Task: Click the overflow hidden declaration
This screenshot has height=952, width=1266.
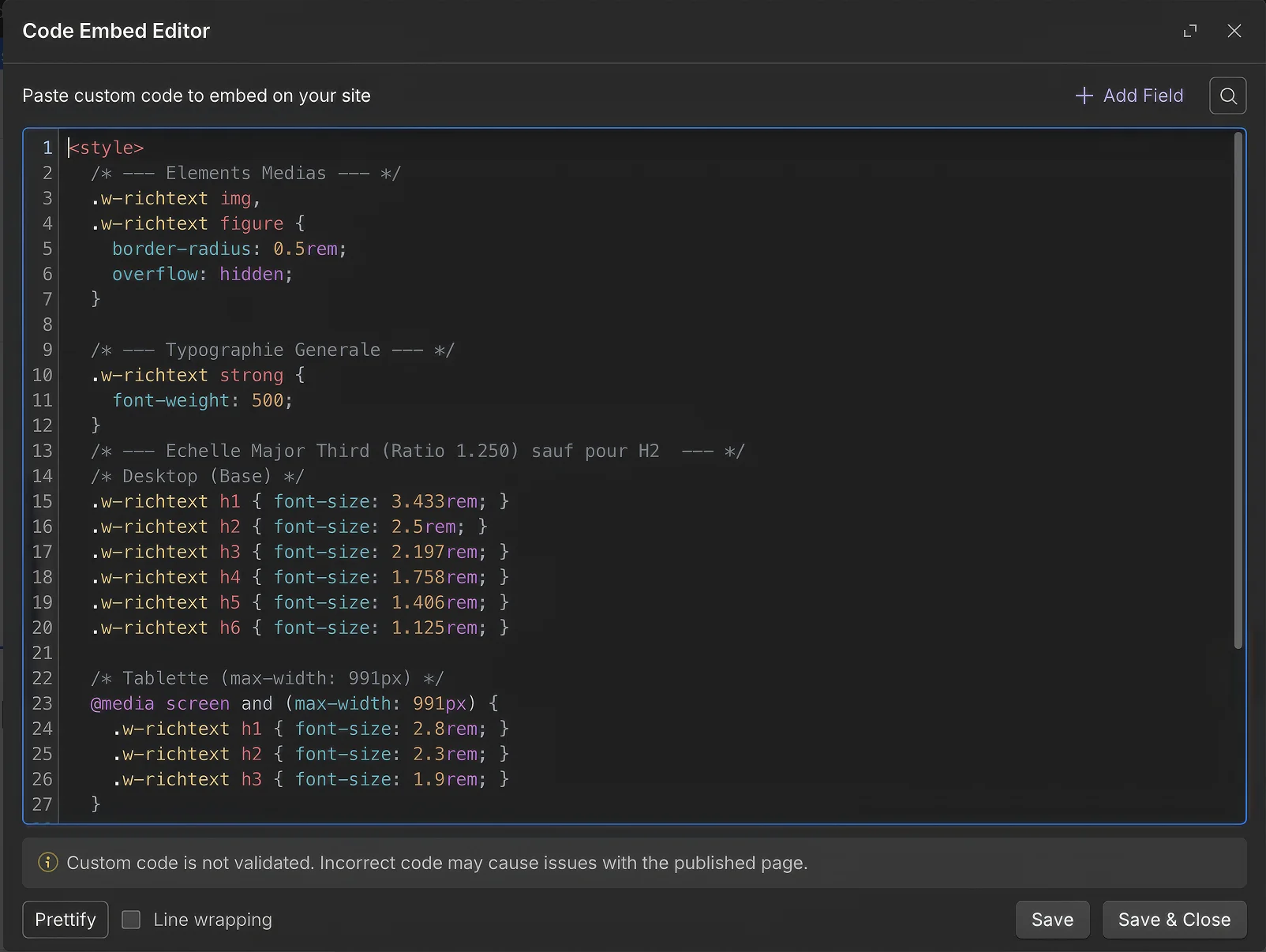Action: (200, 274)
